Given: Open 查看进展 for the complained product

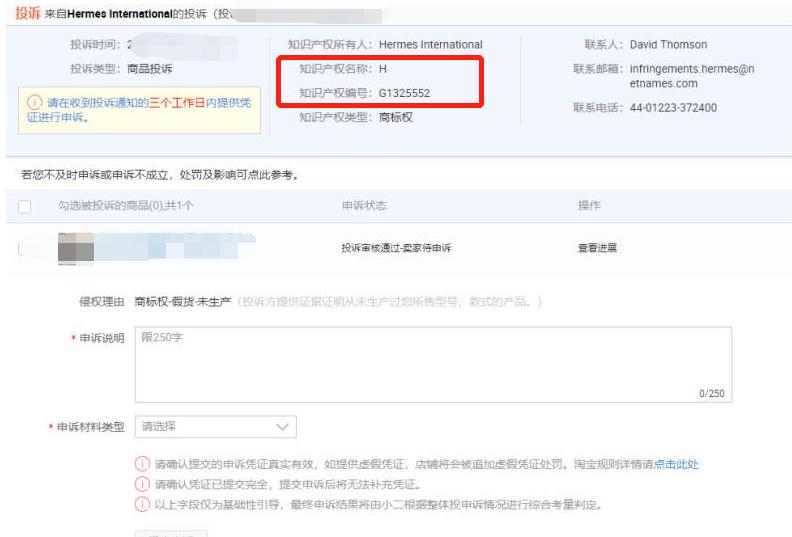Looking at the screenshot, I should [598, 248].
